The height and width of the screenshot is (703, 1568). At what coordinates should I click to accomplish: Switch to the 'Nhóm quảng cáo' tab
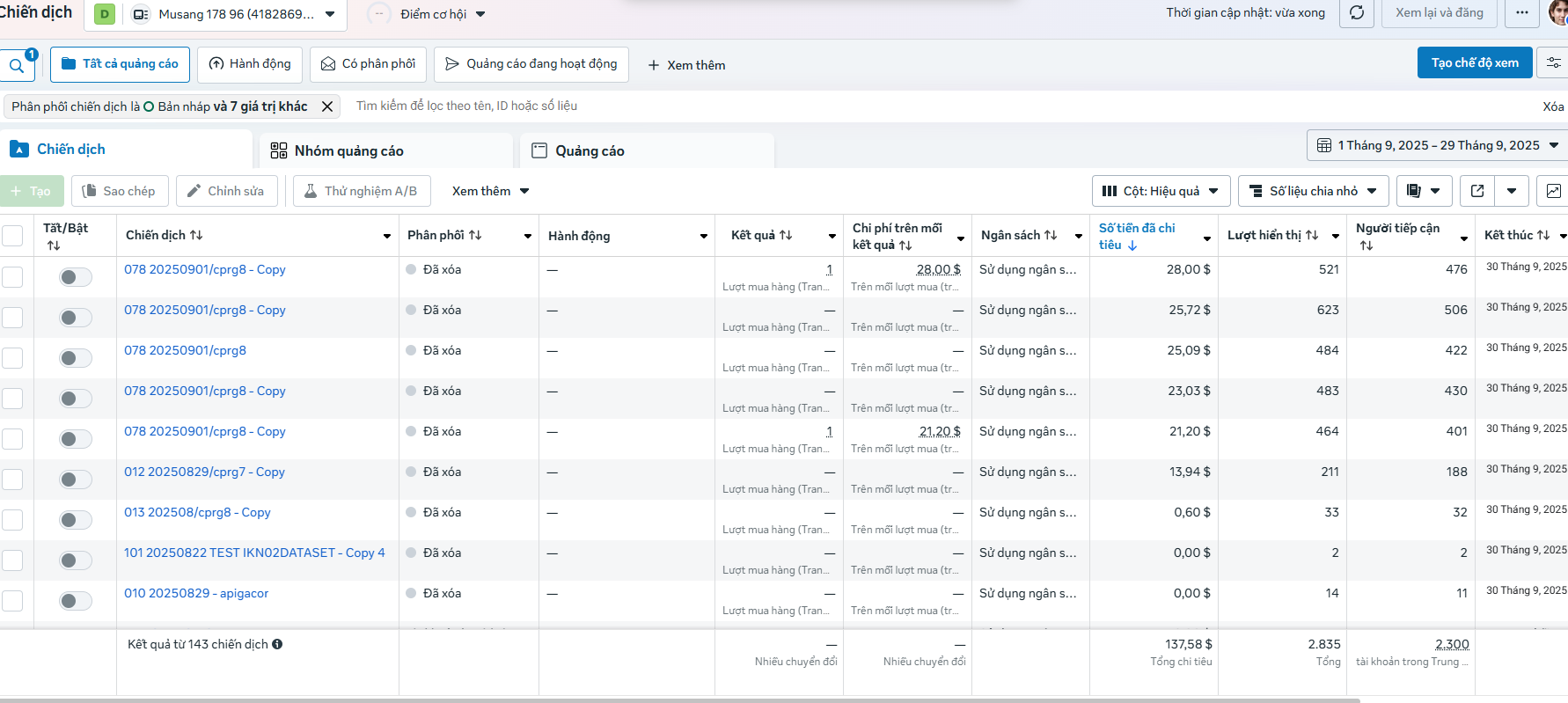[349, 151]
